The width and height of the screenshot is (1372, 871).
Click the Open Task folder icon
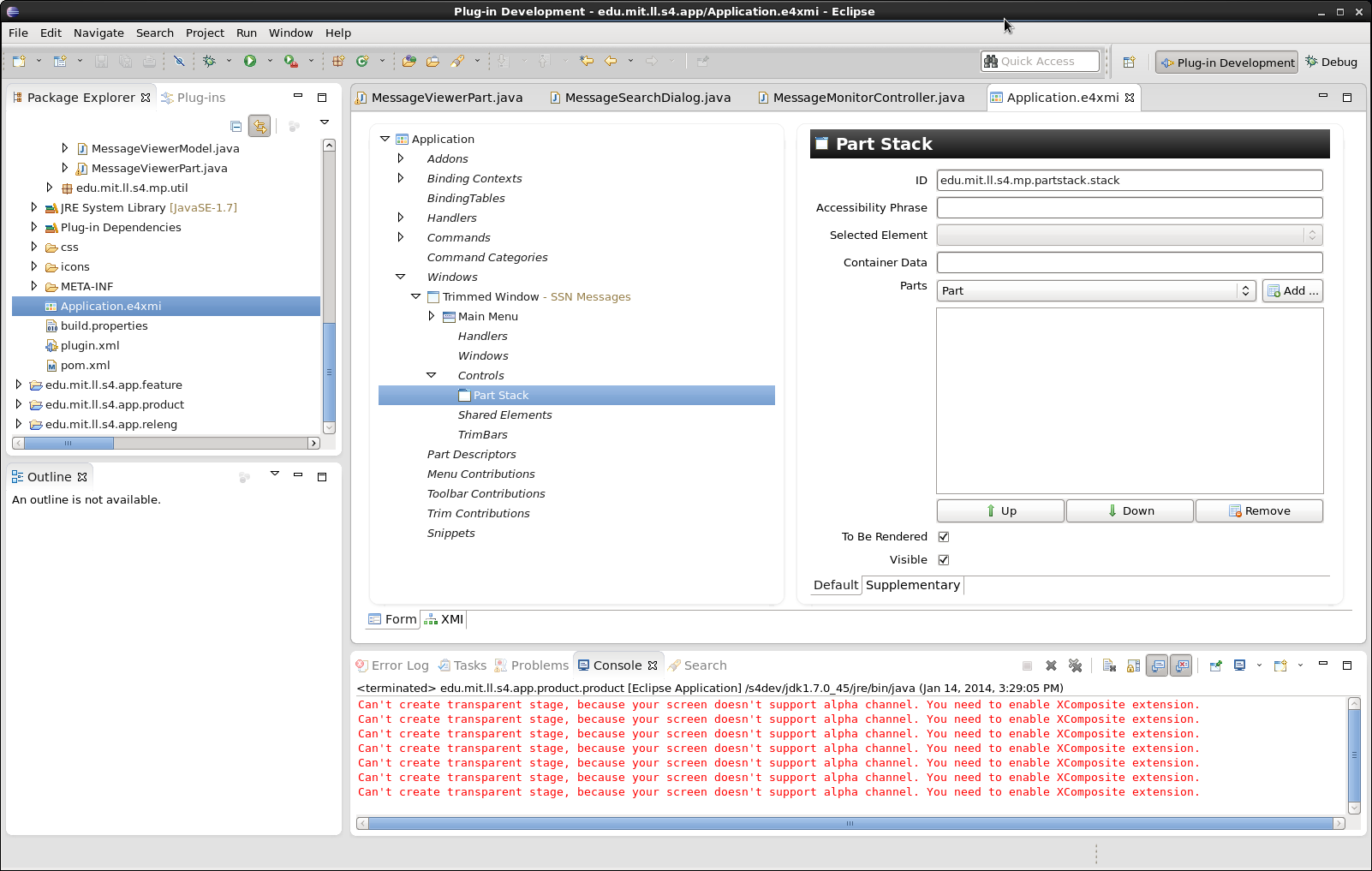pyautogui.click(x=433, y=61)
